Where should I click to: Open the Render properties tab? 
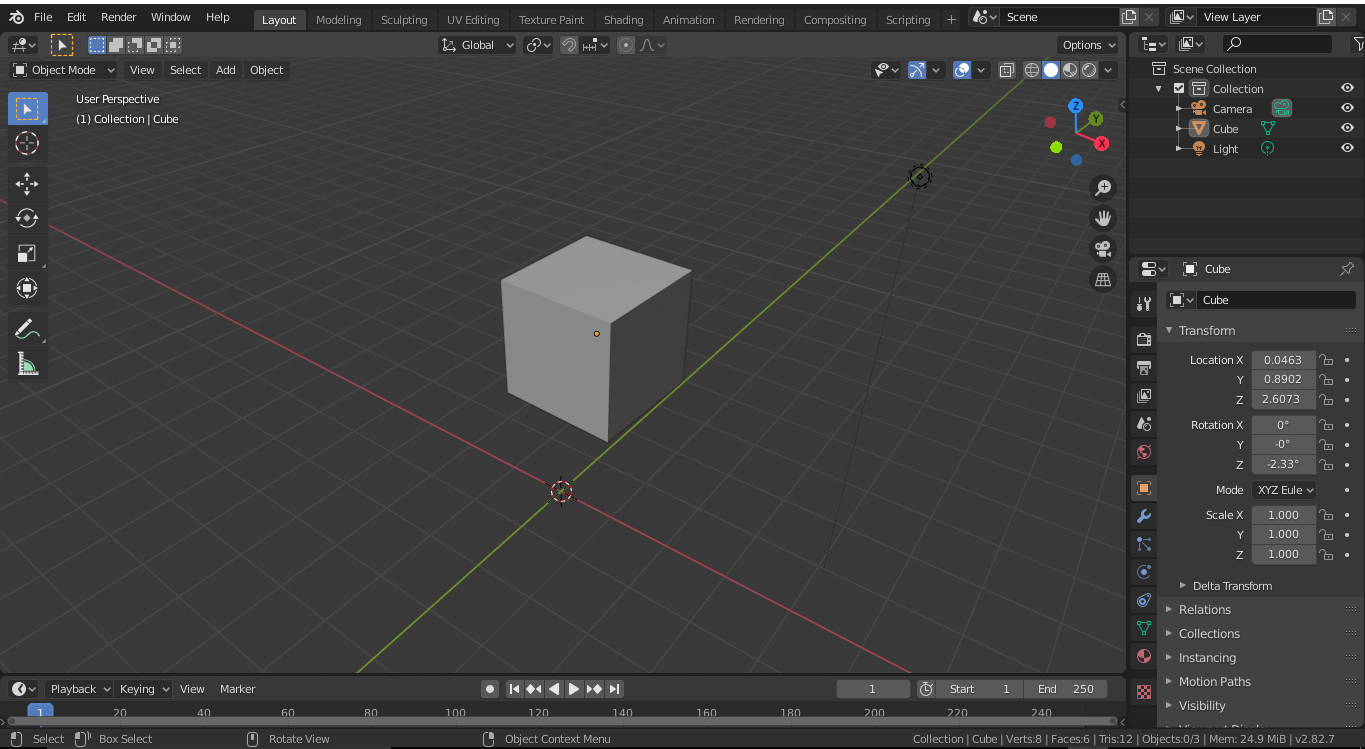pyautogui.click(x=1144, y=339)
